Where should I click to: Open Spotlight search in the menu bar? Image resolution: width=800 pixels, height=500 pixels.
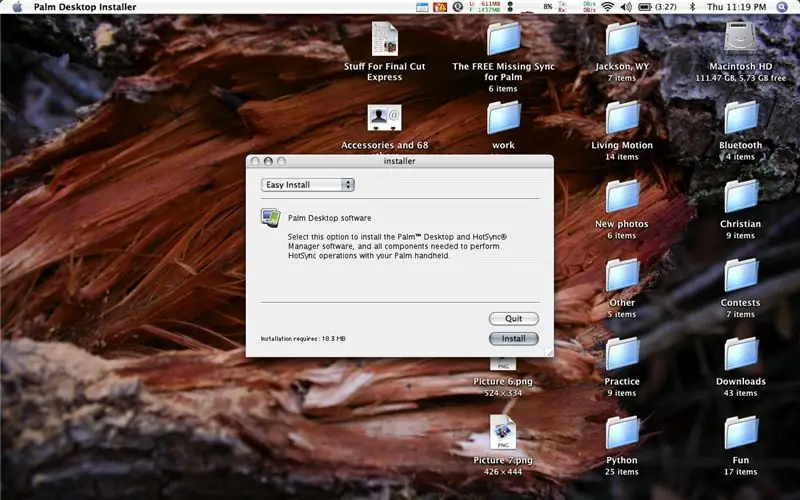(x=782, y=7)
